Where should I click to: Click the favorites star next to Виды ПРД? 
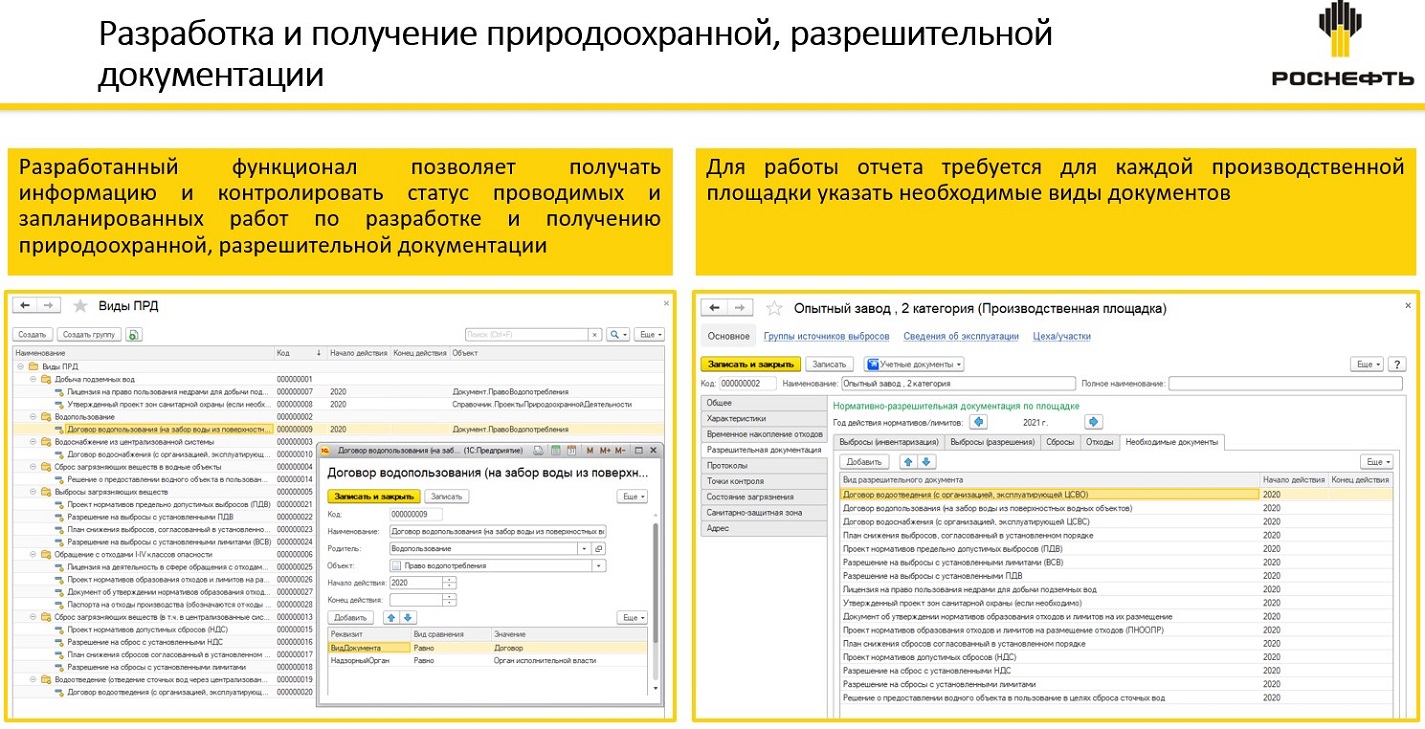point(81,306)
